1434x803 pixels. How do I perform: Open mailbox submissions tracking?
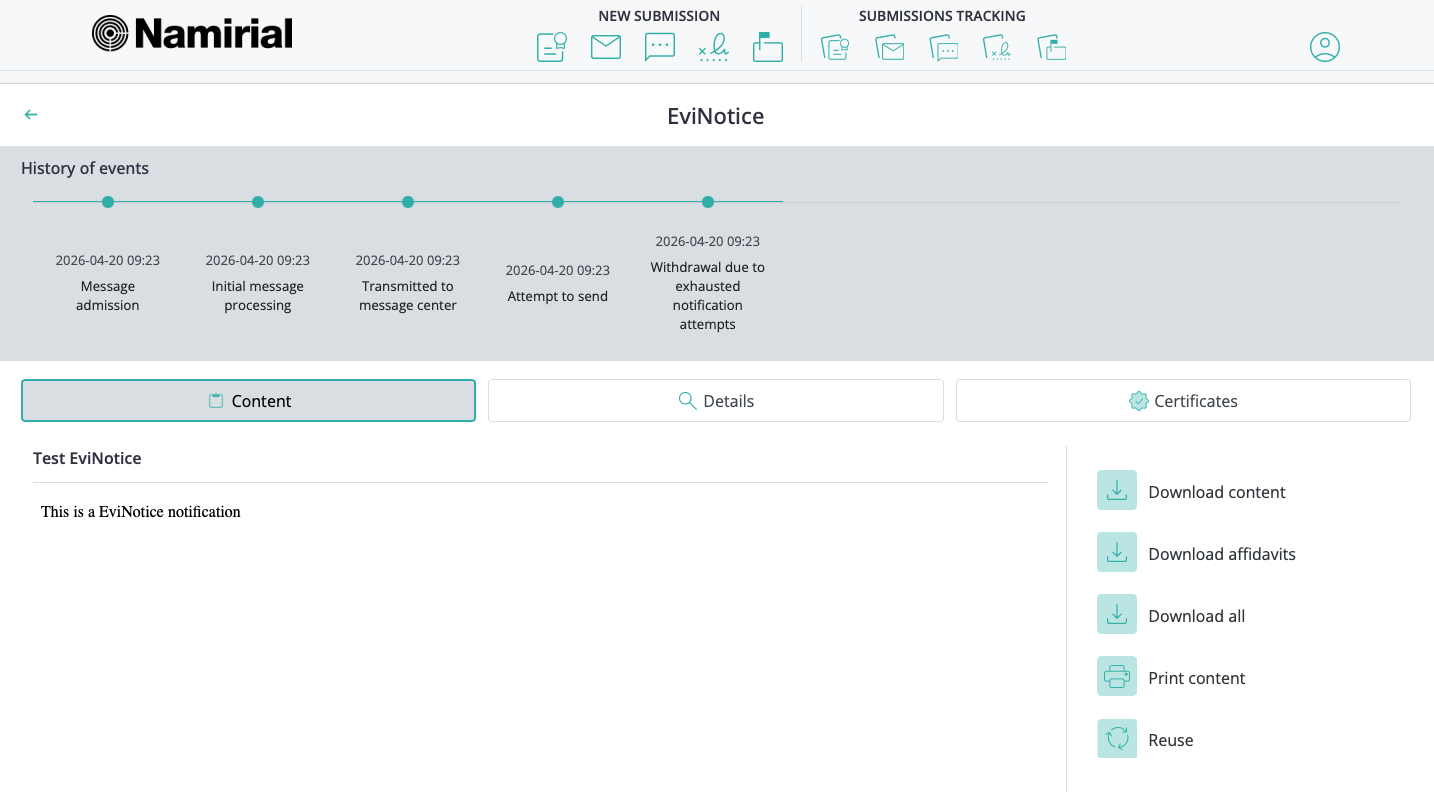click(1051, 47)
